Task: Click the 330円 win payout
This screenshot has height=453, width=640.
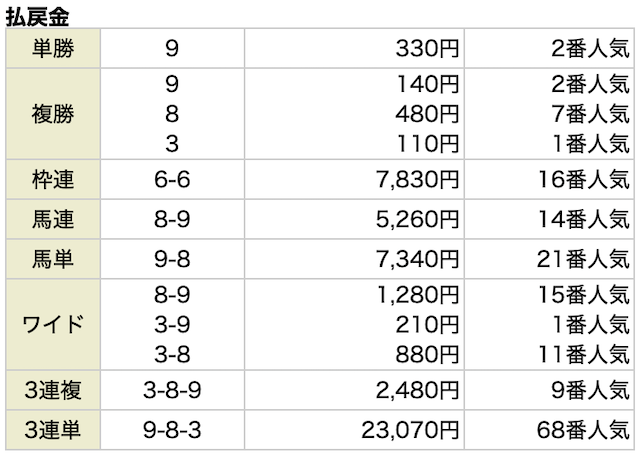Action: click(427, 47)
